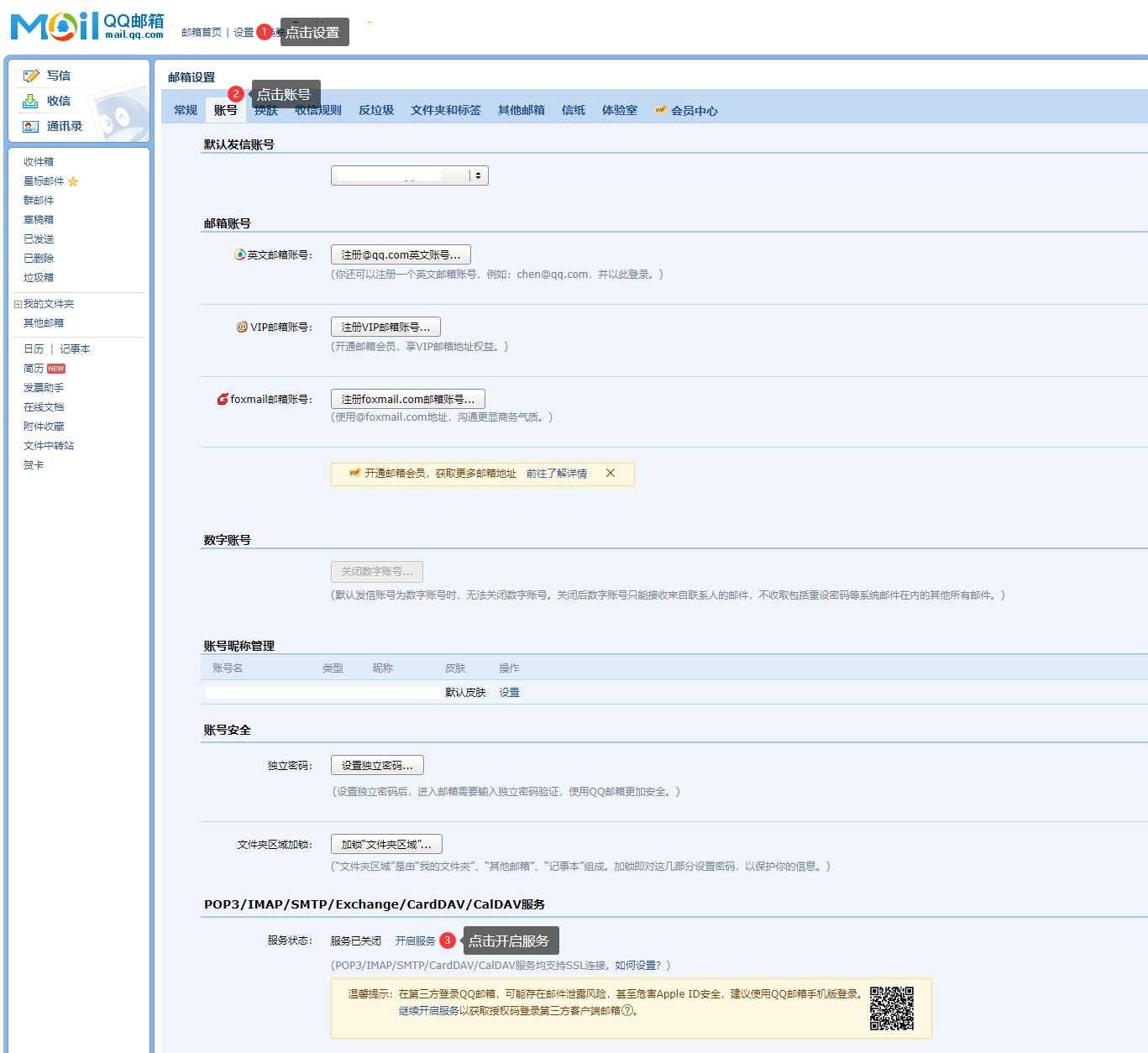The height and width of the screenshot is (1053, 1148).
Task: Click 注册@qq.com英文账号 button
Action: 401,254
